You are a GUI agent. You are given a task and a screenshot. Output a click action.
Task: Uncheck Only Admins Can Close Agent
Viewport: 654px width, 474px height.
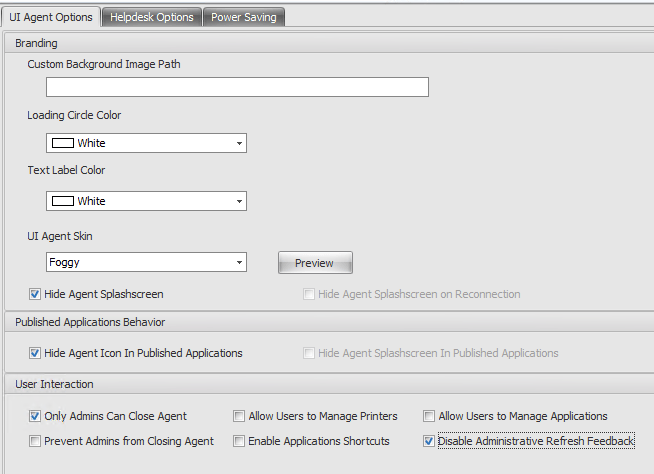tap(35, 416)
